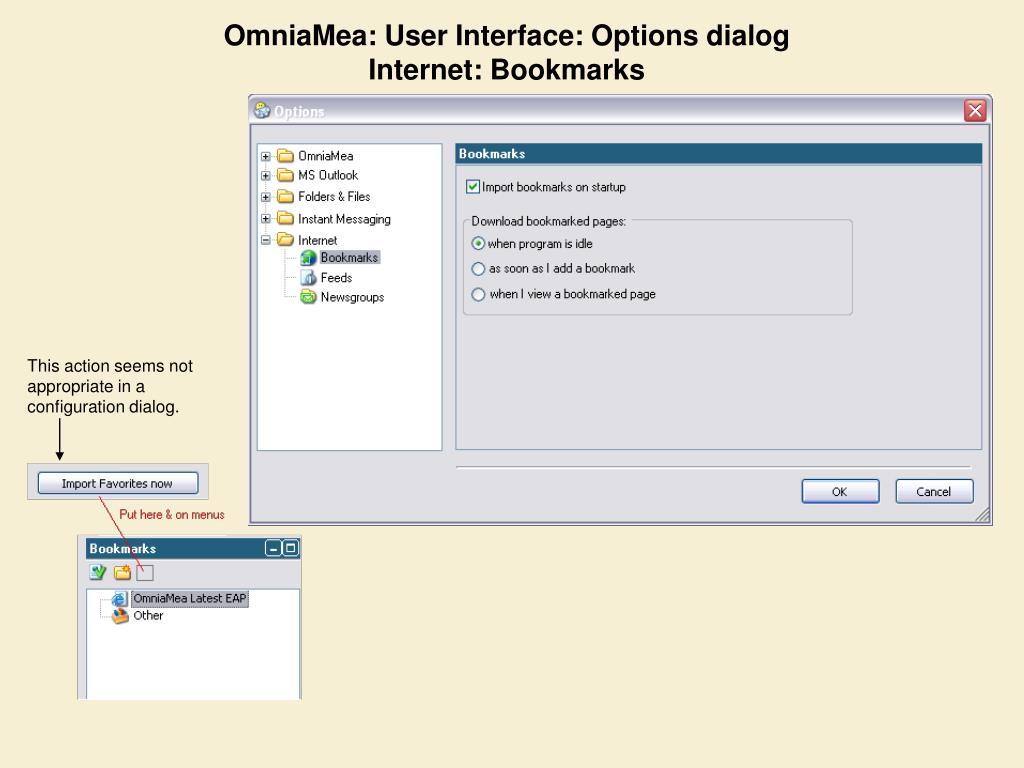Select 'OmniaMea Latest EAP' bookmark entry

(189, 598)
